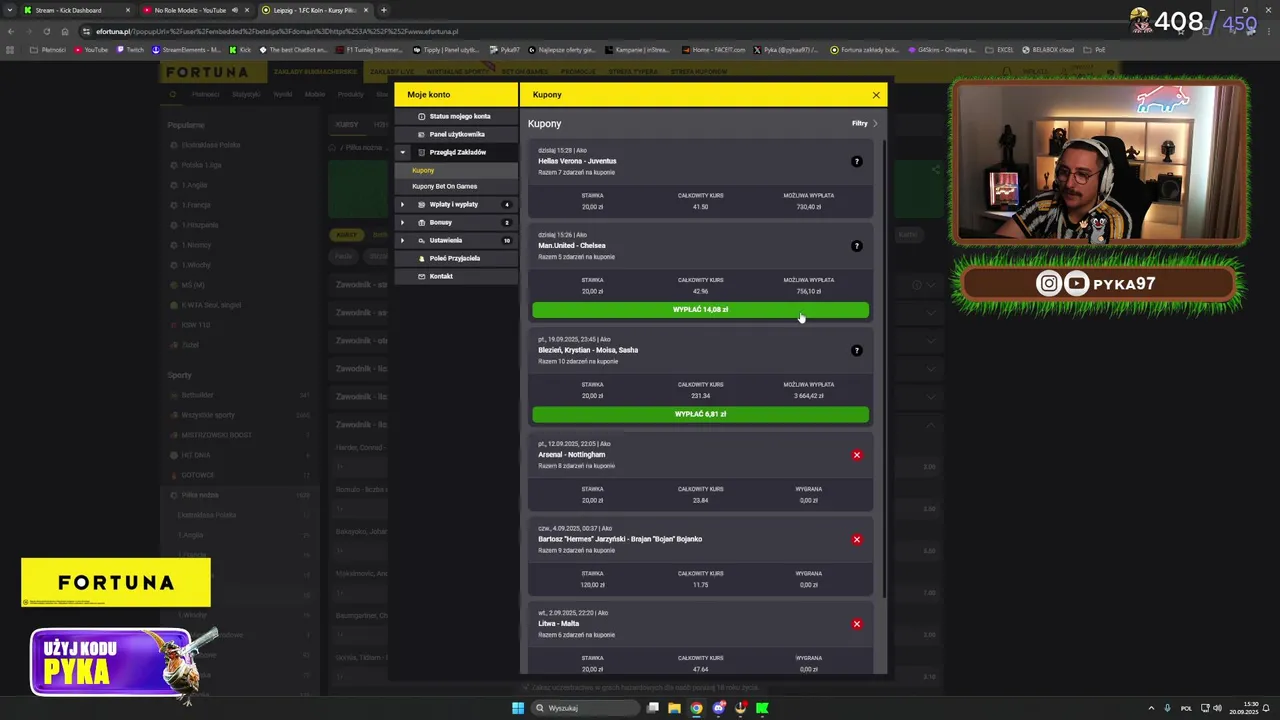Click the Panel użytkownika card icon

click(x=421, y=134)
